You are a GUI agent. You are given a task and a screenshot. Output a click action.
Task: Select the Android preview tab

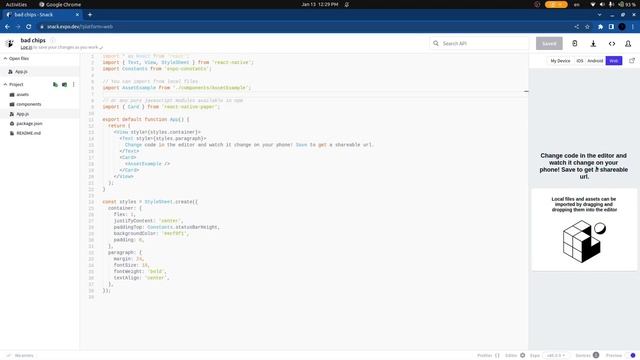pos(595,61)
